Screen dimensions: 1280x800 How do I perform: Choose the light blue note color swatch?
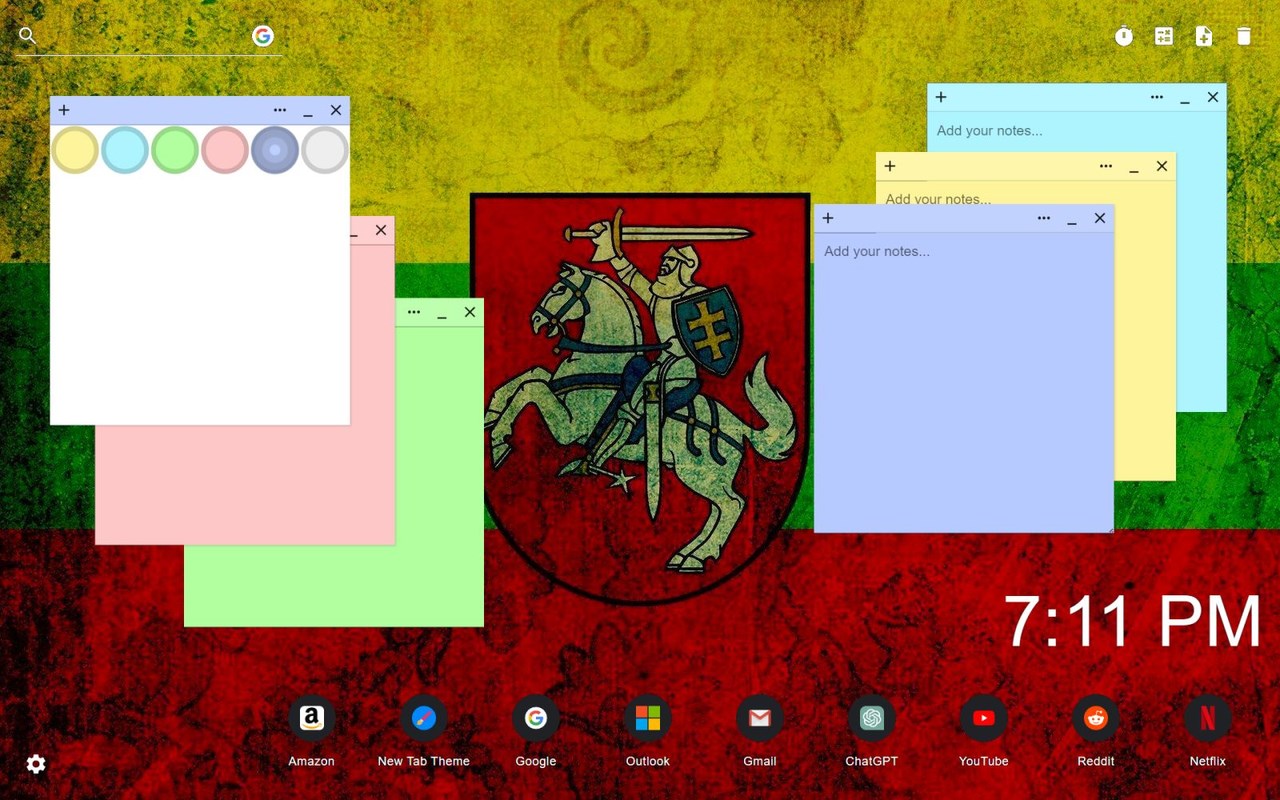125,150
